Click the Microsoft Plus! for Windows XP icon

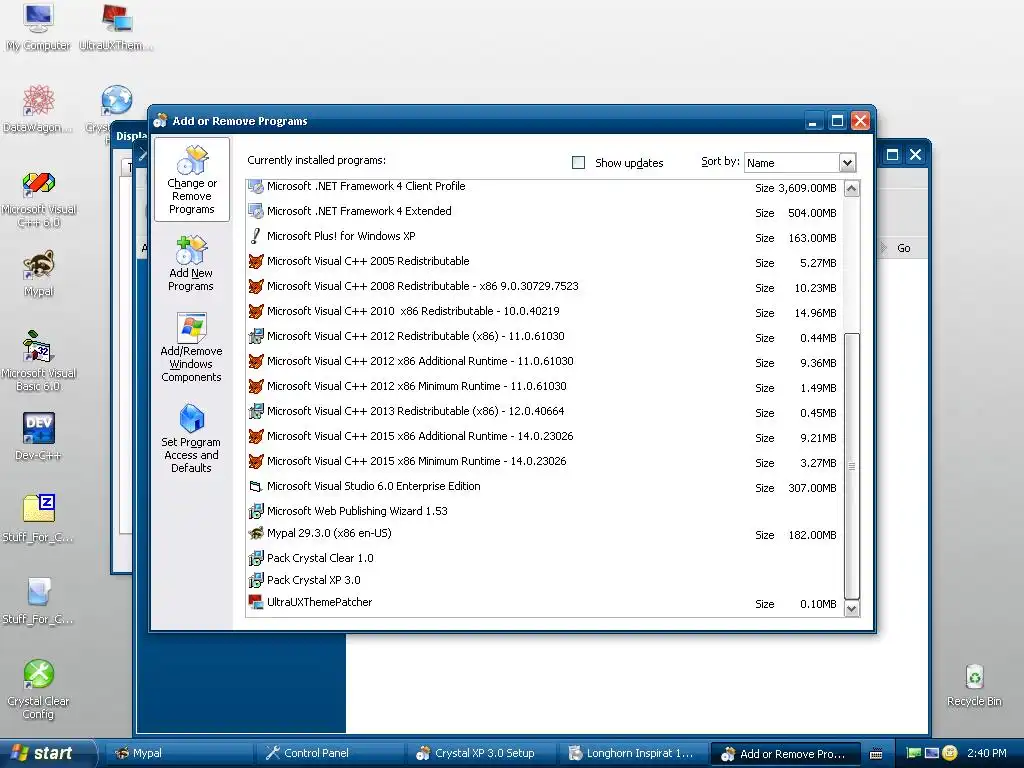pyautogui.click(x=256, y=236)
